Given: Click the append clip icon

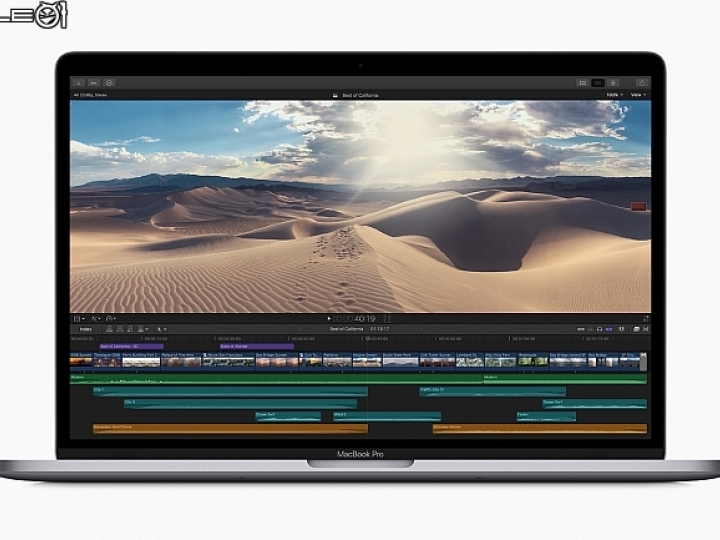Looking at the screenshot, I should tap(130, 329).
